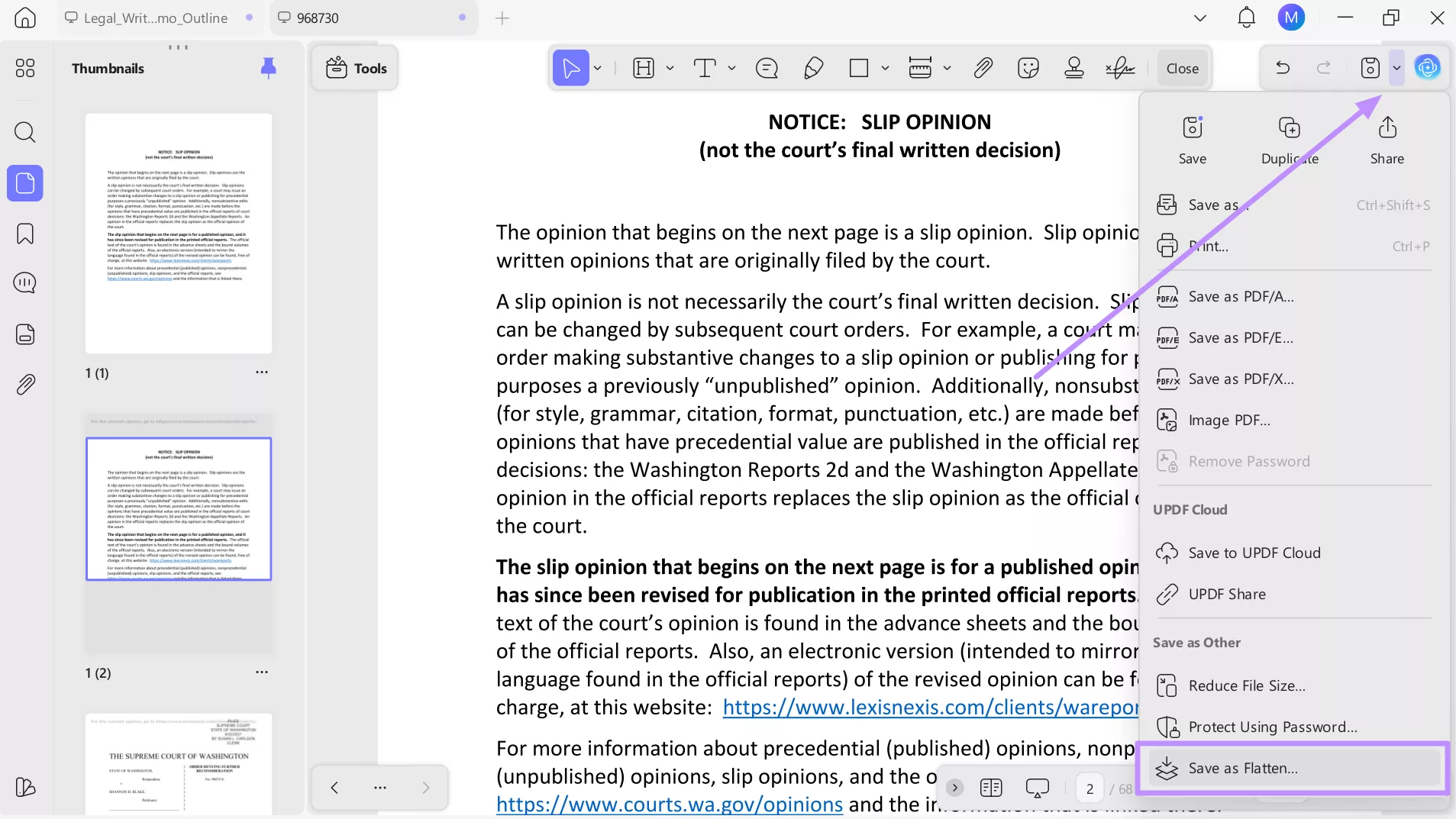Choose Reduce File Size... option

pyautogui.click(x=1293, y=685)
